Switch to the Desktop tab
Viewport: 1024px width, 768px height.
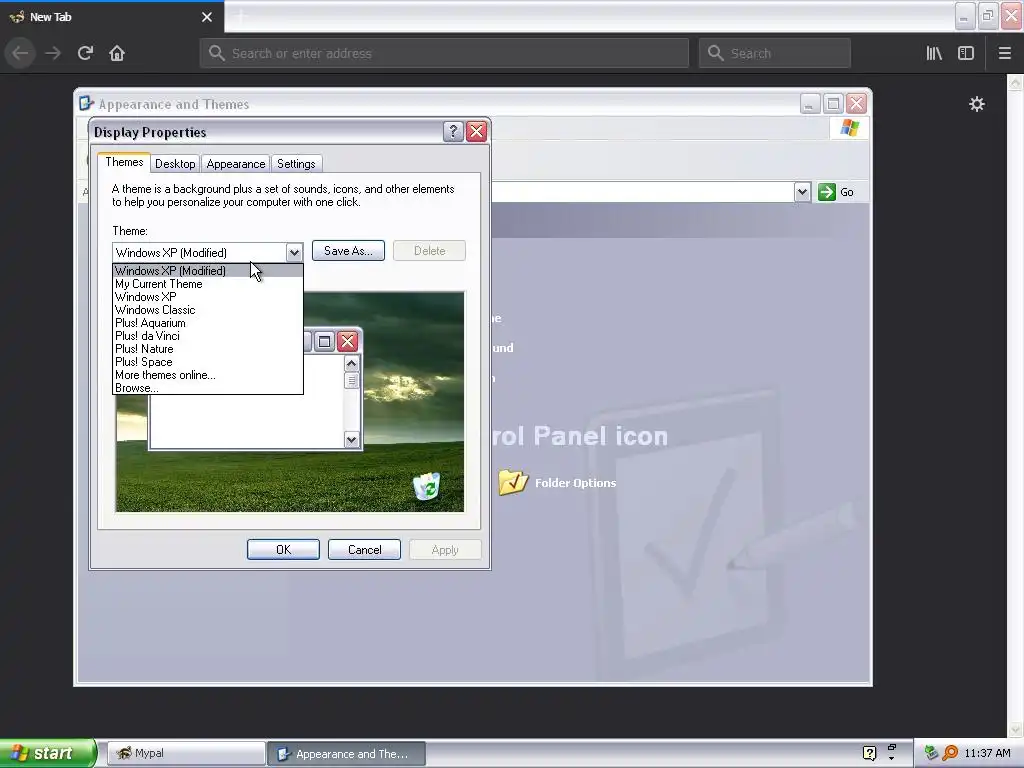(175, 164)
